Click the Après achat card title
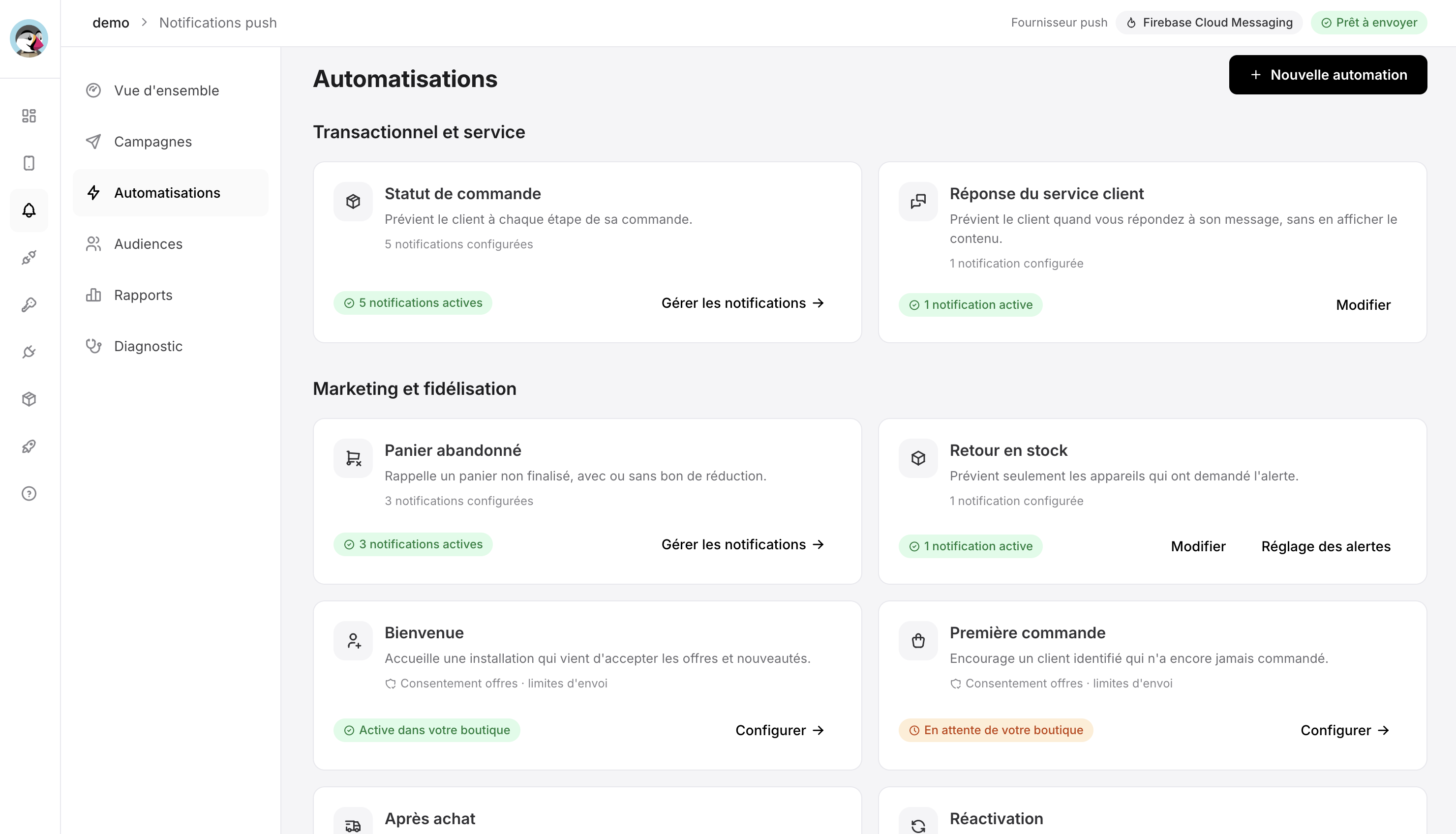The height and width of the screenshot is (834, 1456). [429, 819]
